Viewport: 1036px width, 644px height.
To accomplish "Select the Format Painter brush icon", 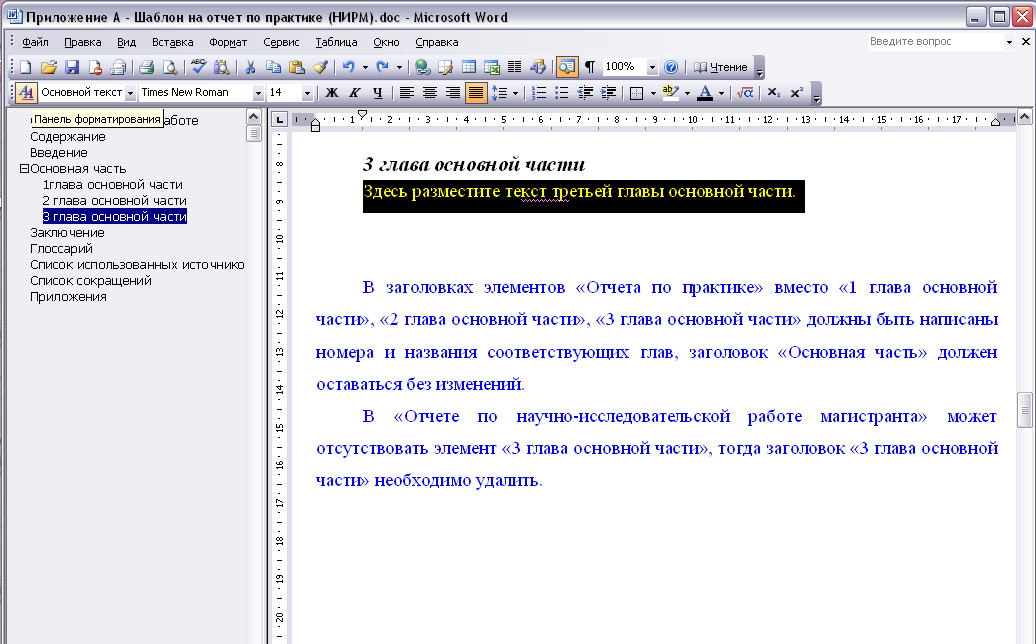I will (320, 67).
